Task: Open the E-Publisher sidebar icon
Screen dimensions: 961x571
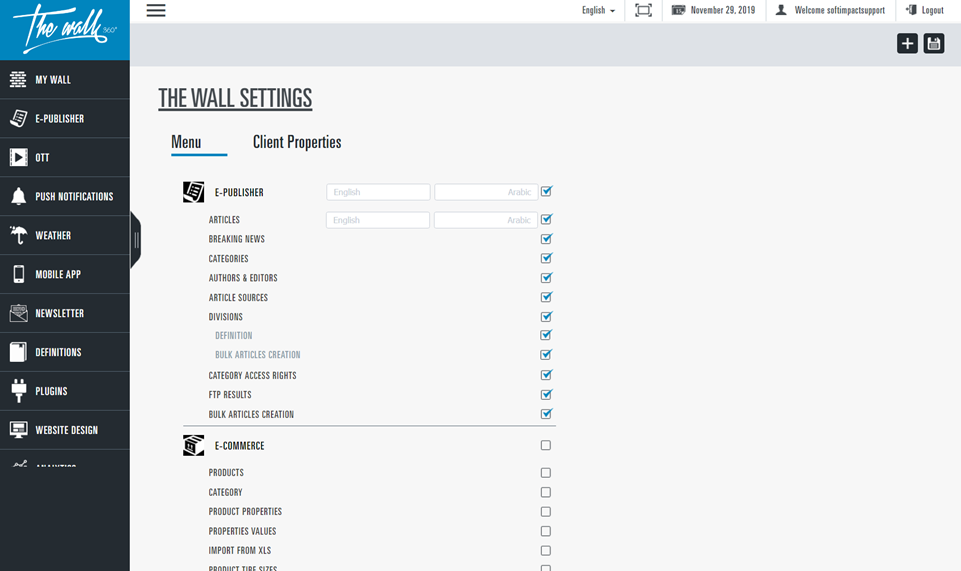Action: 18,118
